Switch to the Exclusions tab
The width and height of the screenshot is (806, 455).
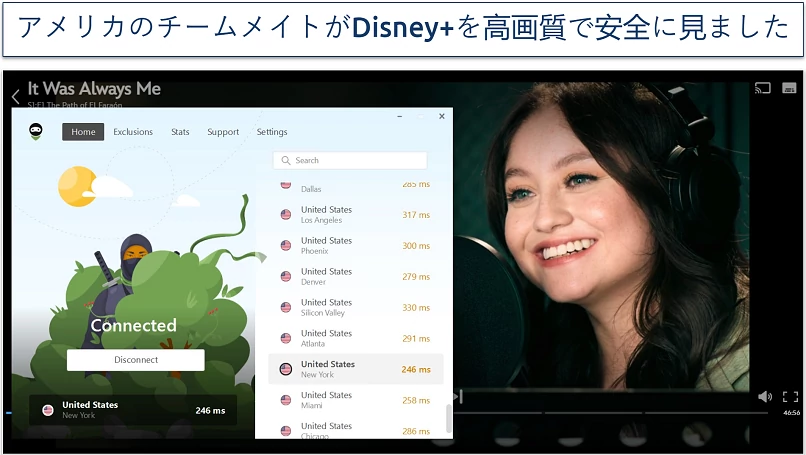click(133, 132)
